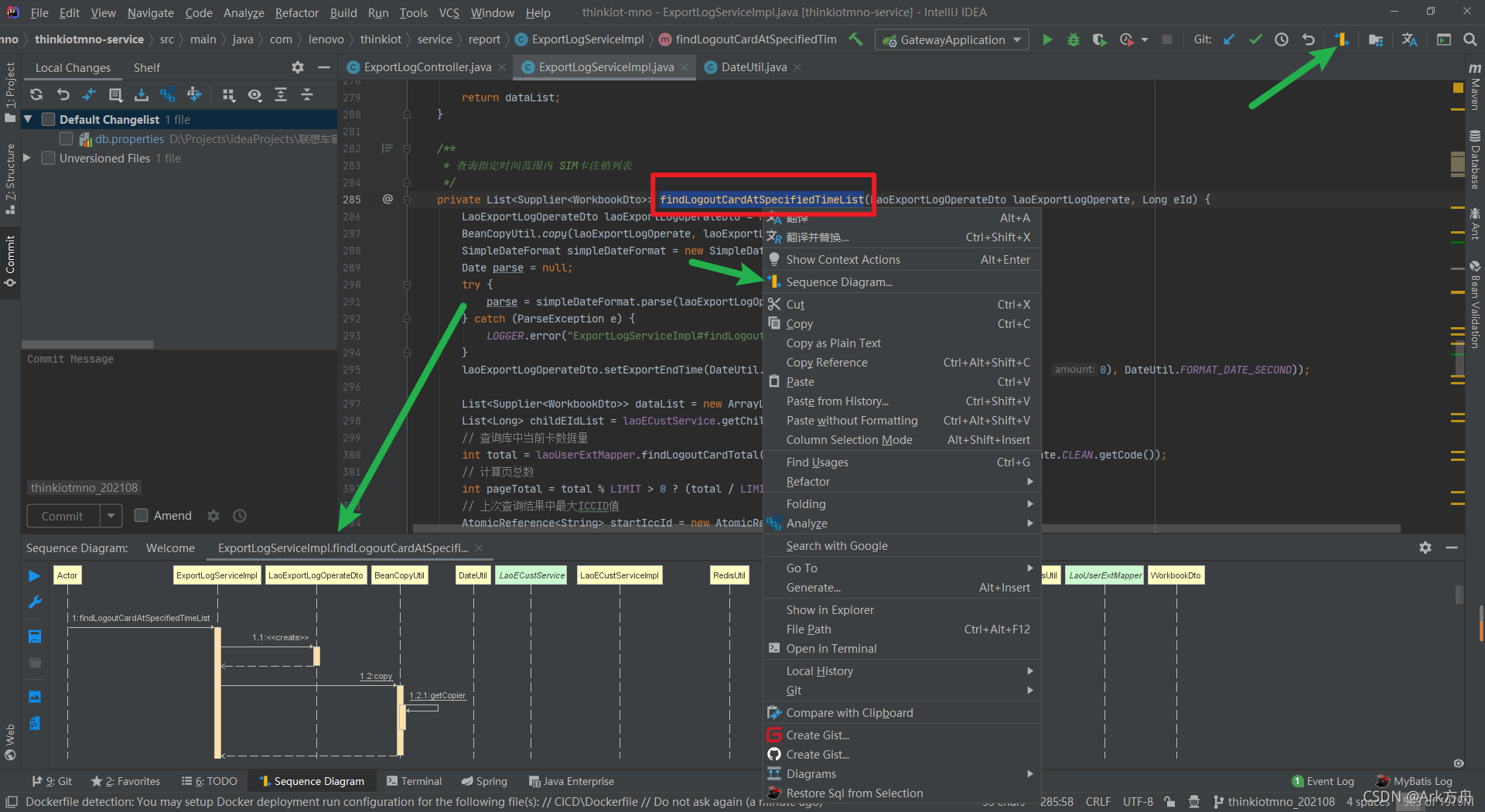Expand the Diagrams submenu
The image size is (1485, 812).
(x=902, y=774)
